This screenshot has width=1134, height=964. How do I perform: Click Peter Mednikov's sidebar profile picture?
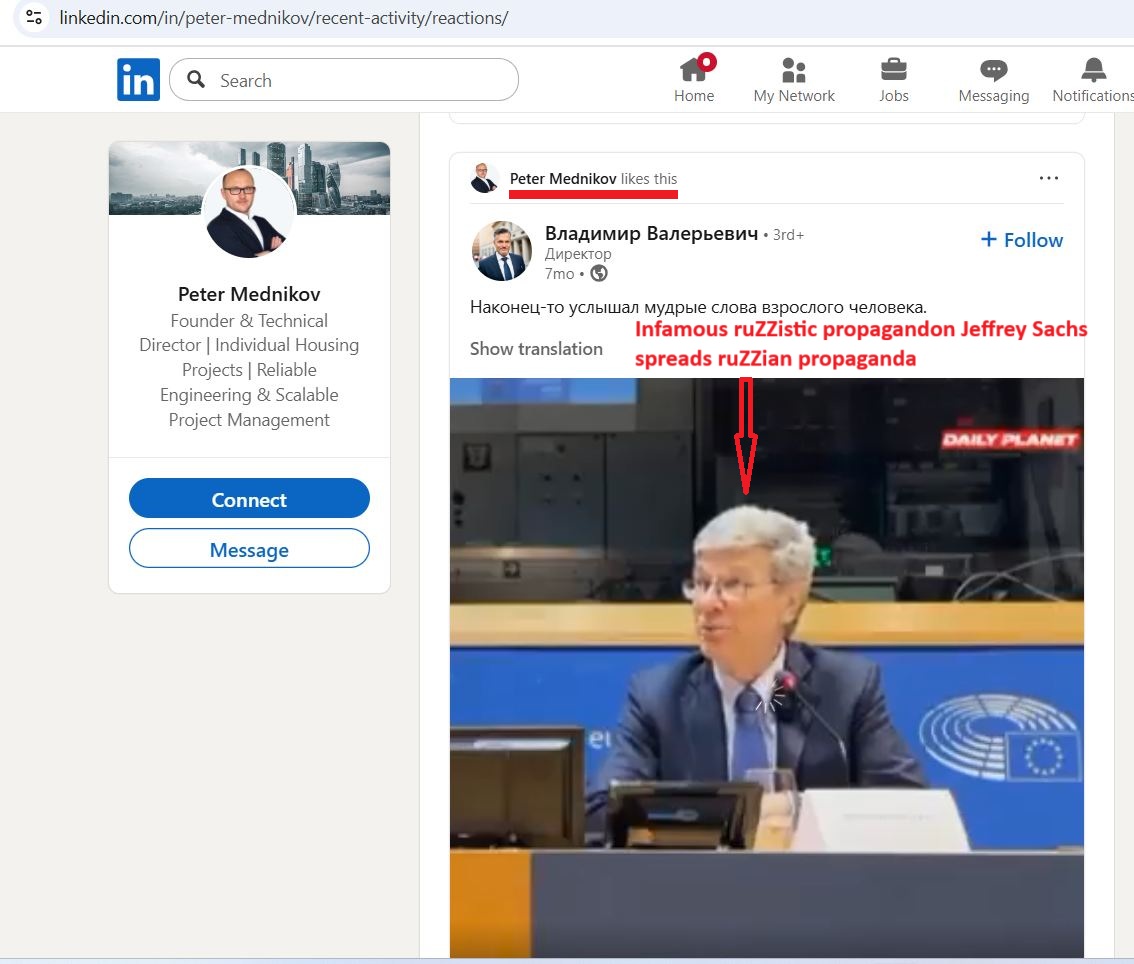click(248, 211)
